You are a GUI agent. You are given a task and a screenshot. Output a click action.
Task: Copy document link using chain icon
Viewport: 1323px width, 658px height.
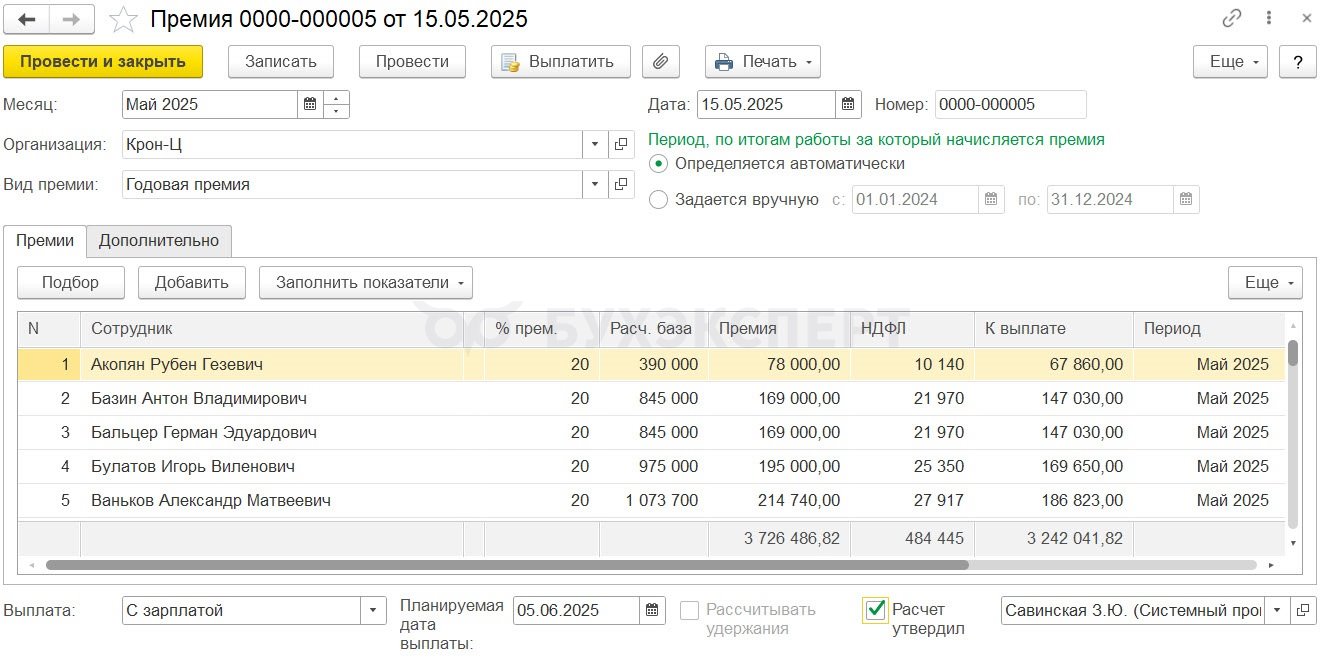[x=1232, y=18]
